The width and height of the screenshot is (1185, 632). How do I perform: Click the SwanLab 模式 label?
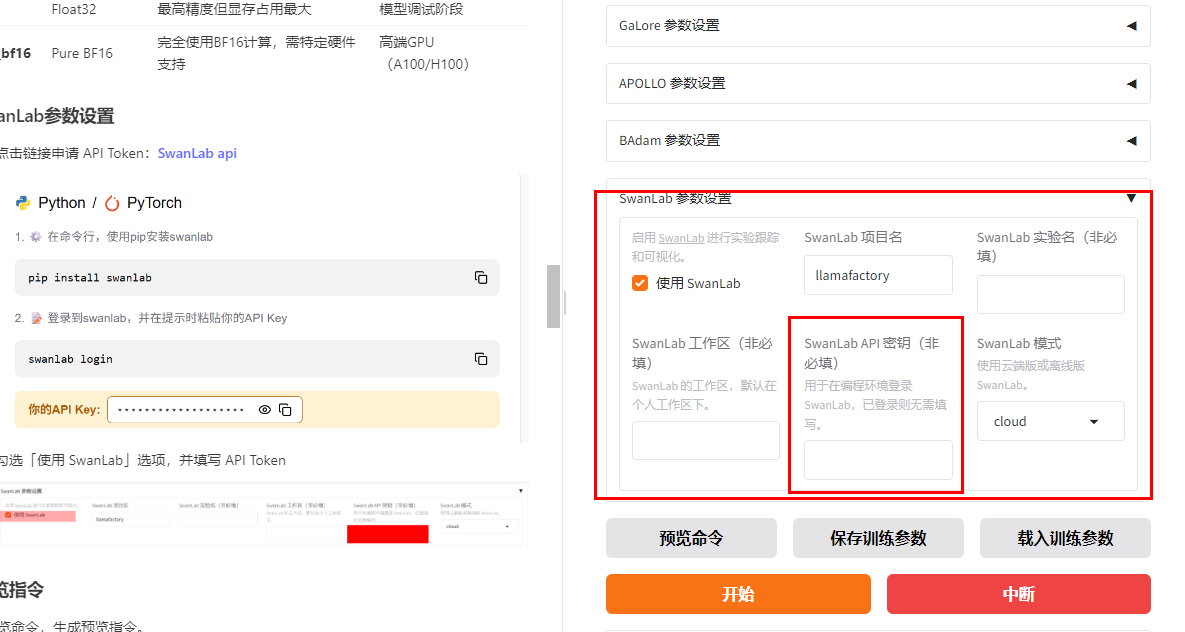[x=1019, y=343]
